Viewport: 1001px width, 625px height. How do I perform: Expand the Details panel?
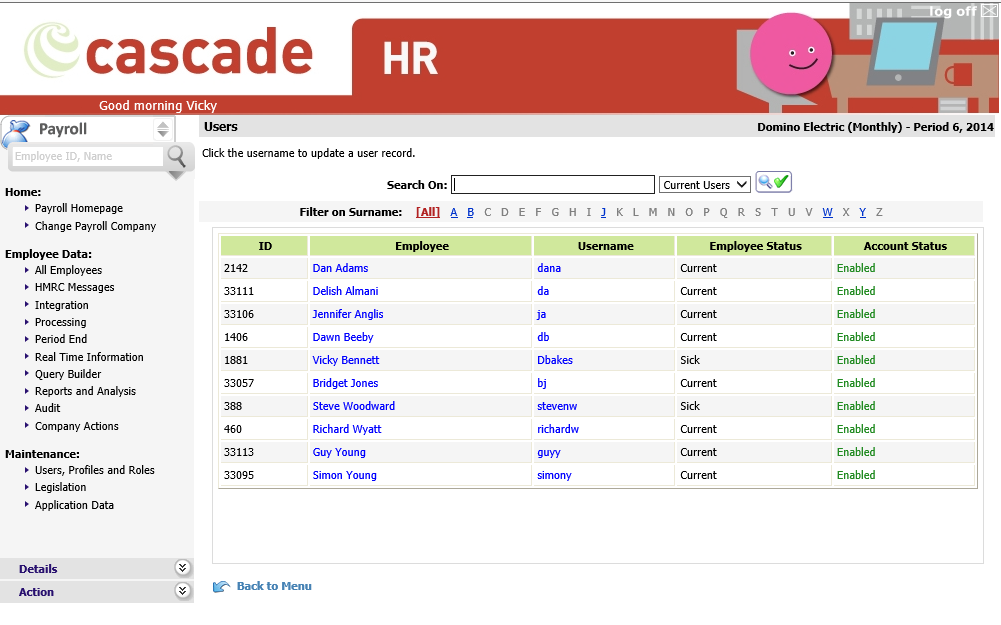(182, 568)
